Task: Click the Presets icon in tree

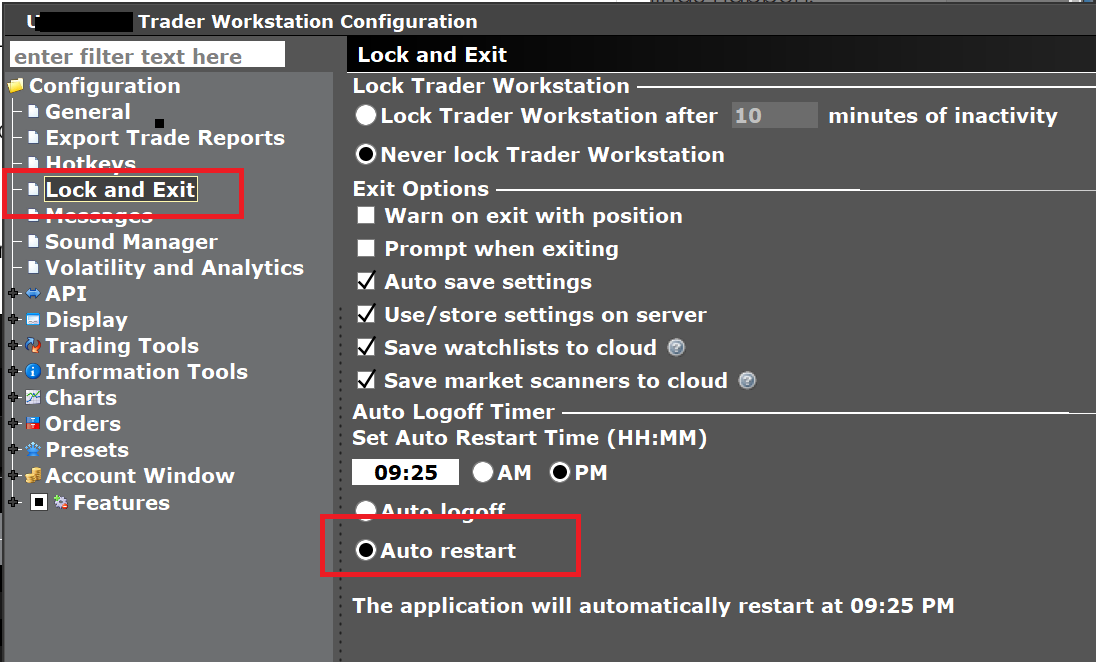Action: (x=33, y=449)
